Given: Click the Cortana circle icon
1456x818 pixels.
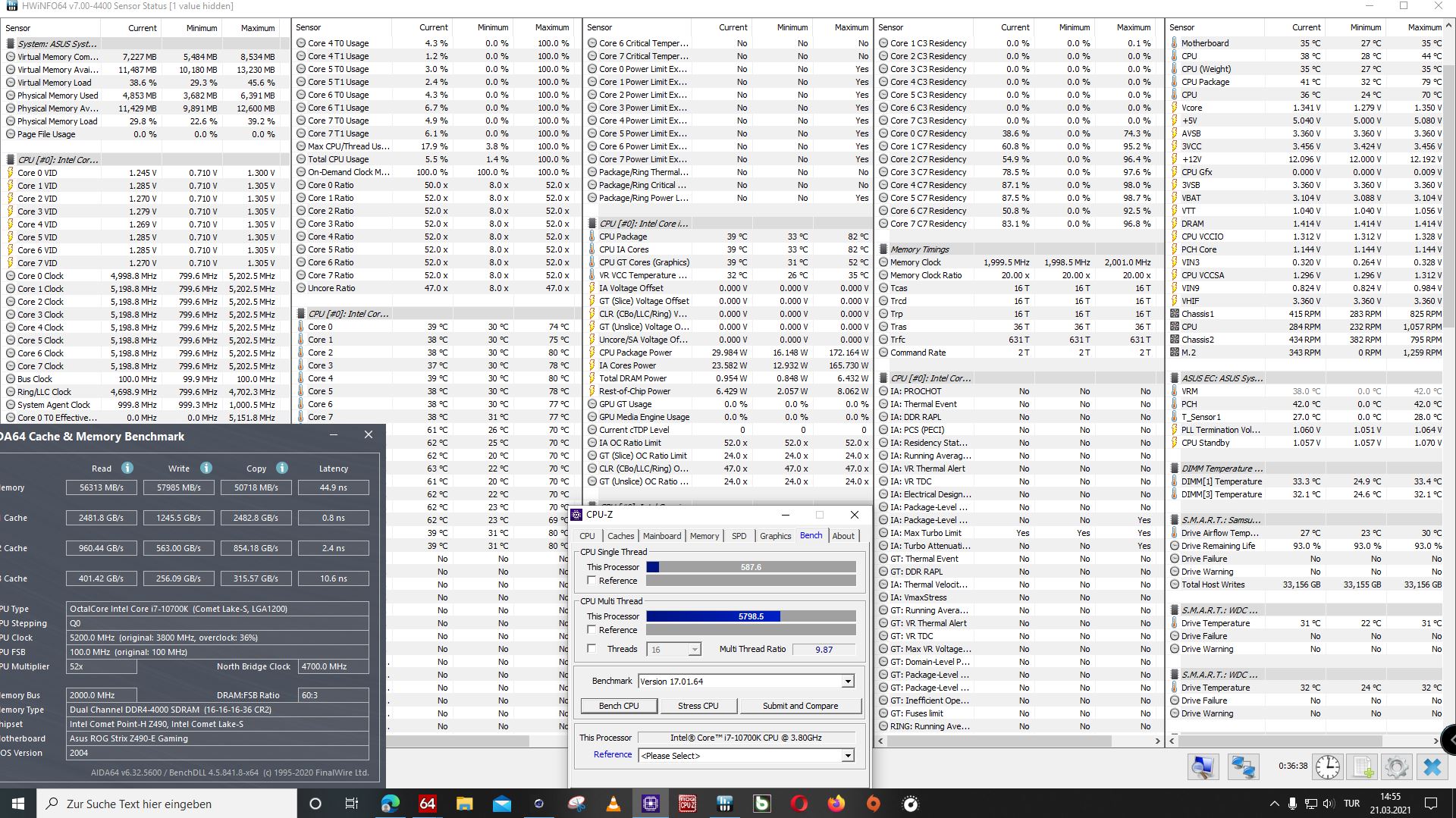Looking at the screenshot, I should (315, 804).
